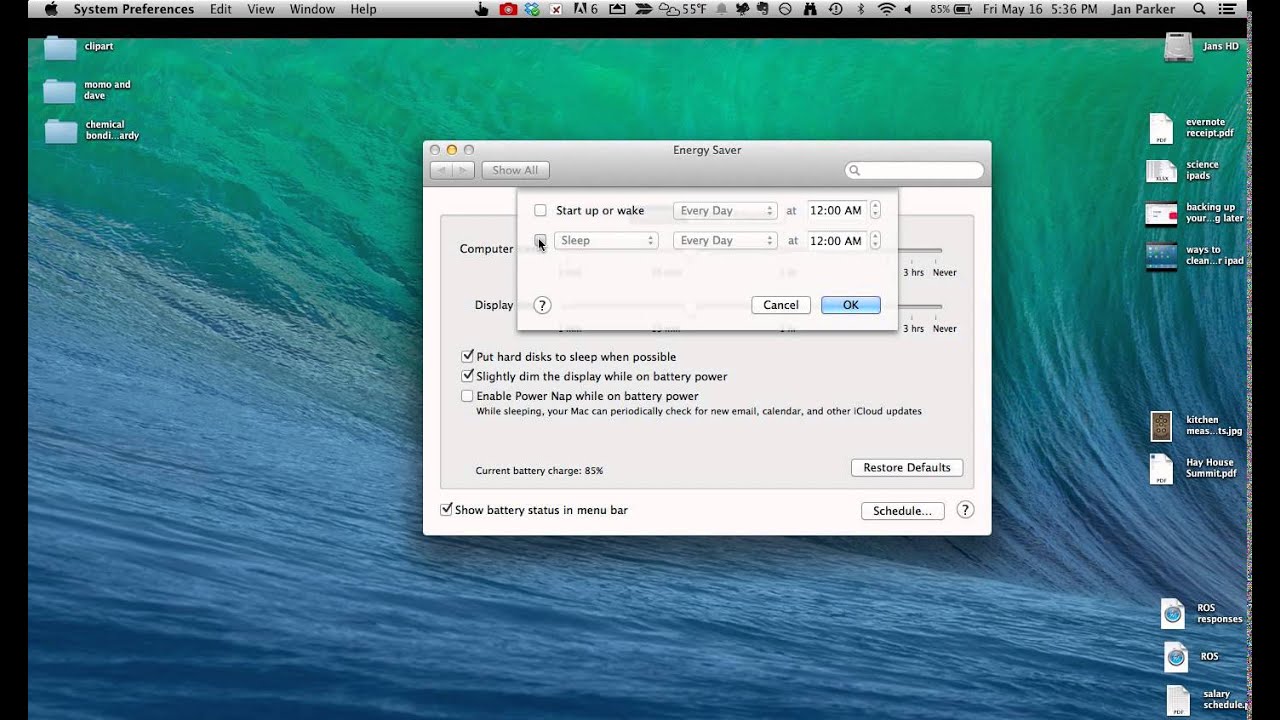Open the Apple menu
This screenshot has width=1280, height=720.
(51, 9)
